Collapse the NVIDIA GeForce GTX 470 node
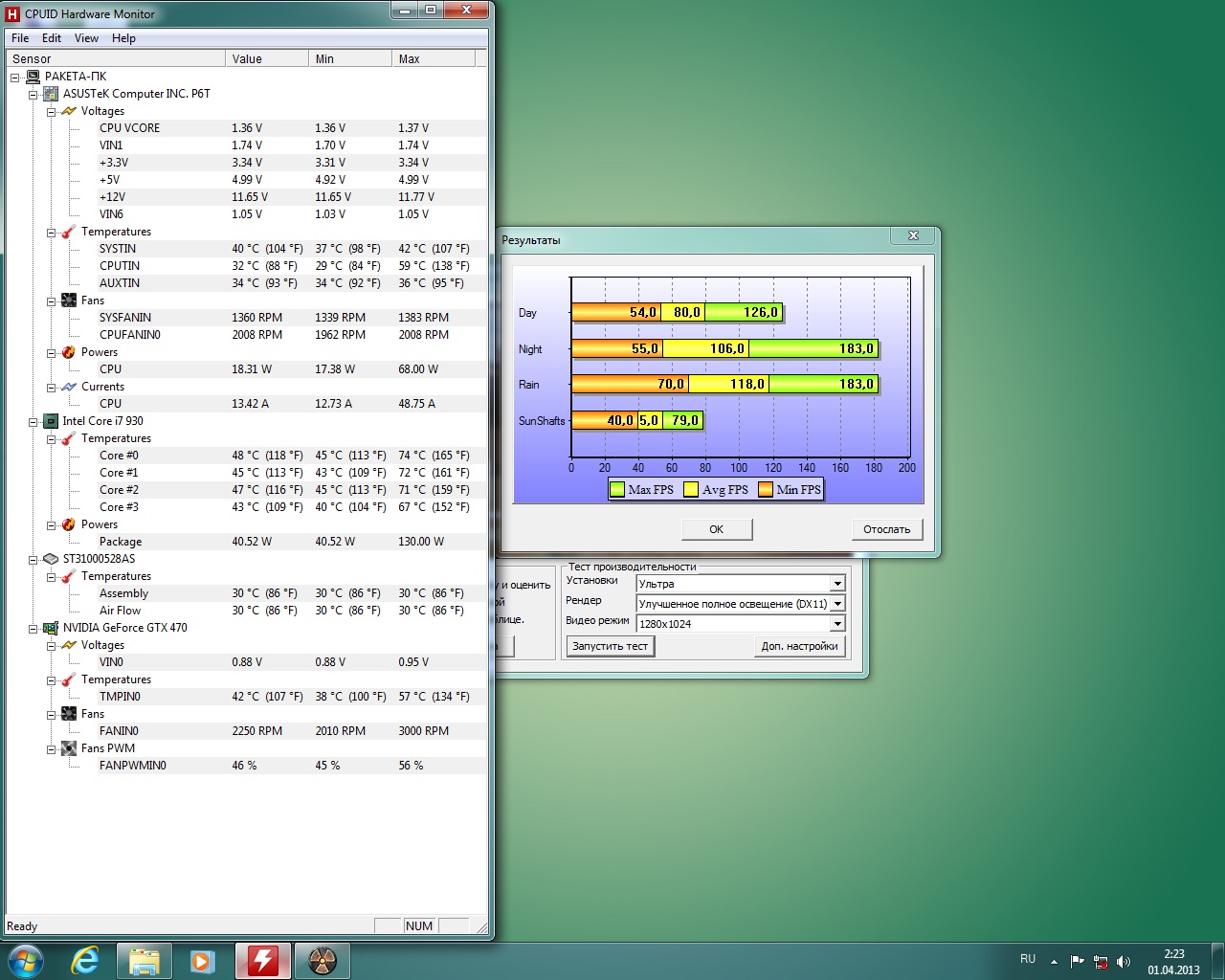The height and width of the screenshot is (980, 1225). tap(33, 628)
